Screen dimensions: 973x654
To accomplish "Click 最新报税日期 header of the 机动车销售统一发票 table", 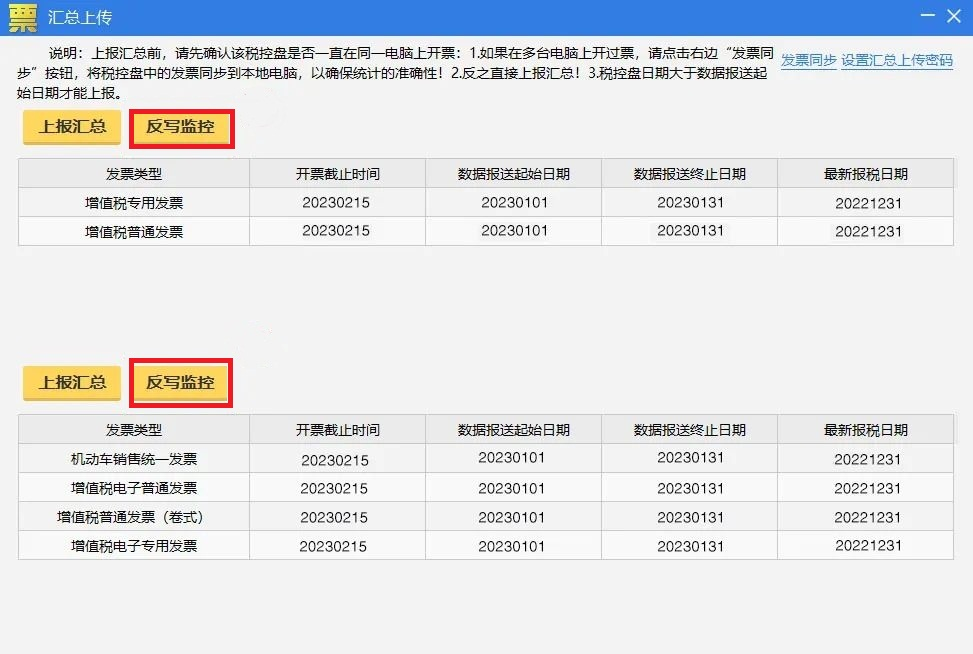I will pyautogui.click(x=866, y=430).
